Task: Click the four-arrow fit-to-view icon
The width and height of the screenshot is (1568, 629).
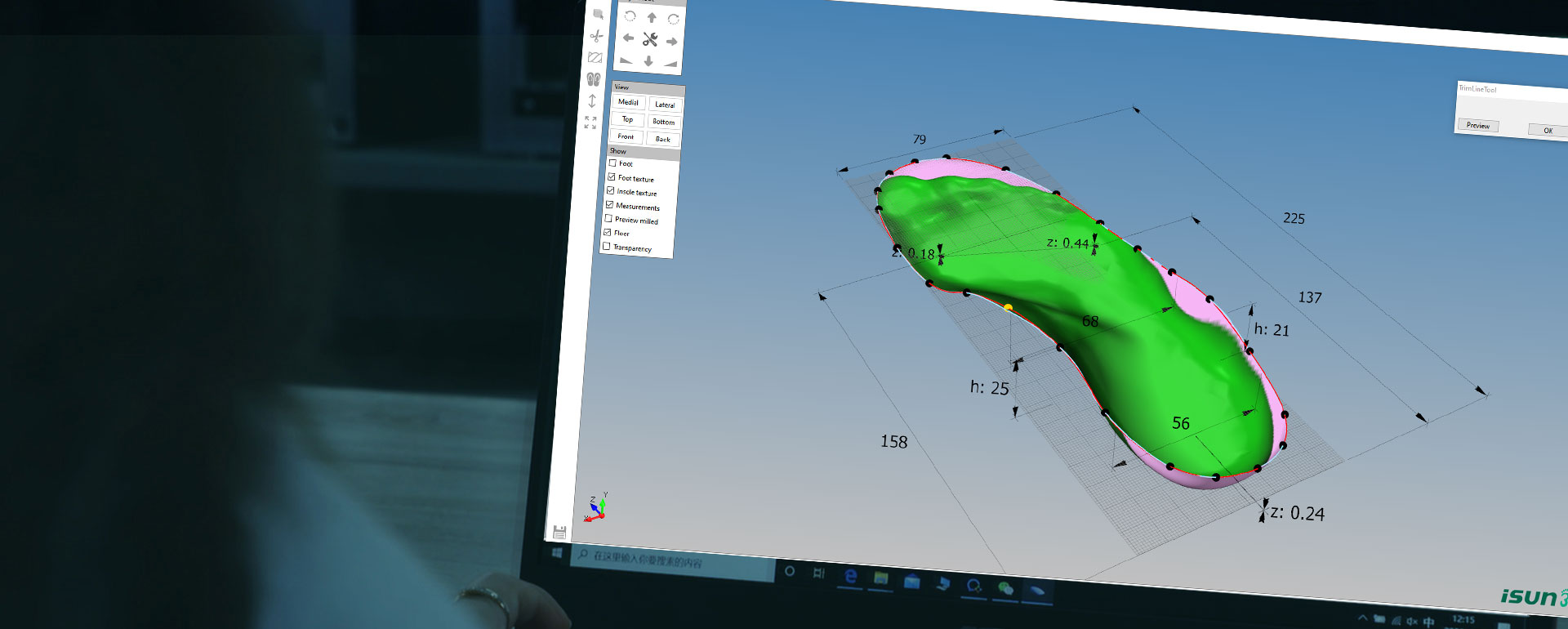Action: click(590, 123)
